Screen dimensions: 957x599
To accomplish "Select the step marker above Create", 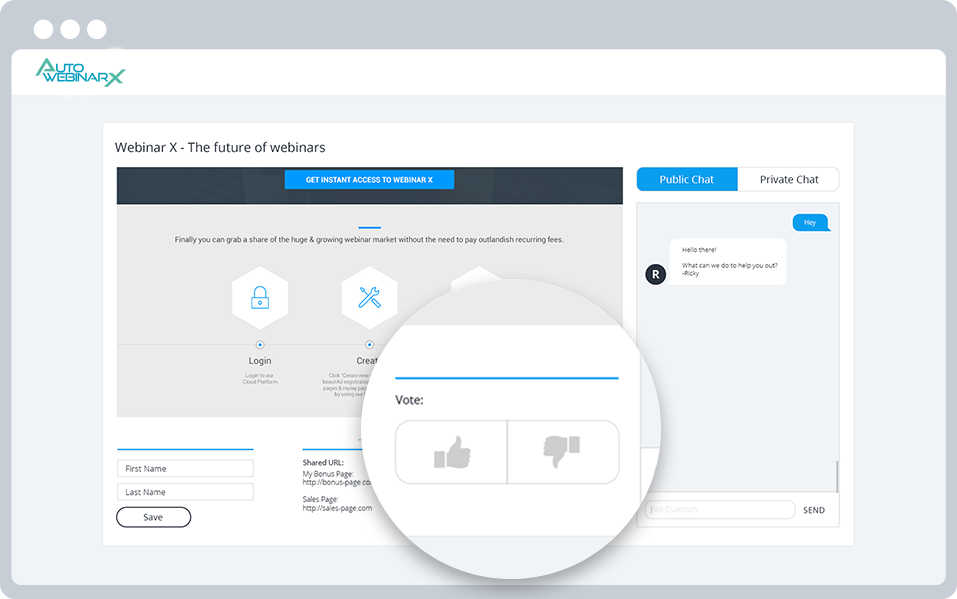I will pyautogui.click(x=369, y=344).
